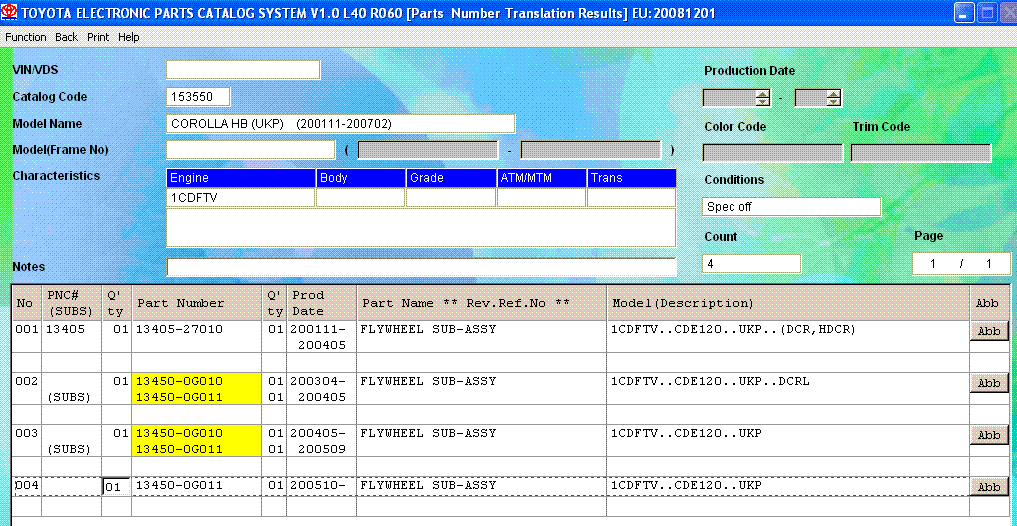Select highlighted 13450-0G011 in row 003
1017x526 pixels.
[179, 449]
